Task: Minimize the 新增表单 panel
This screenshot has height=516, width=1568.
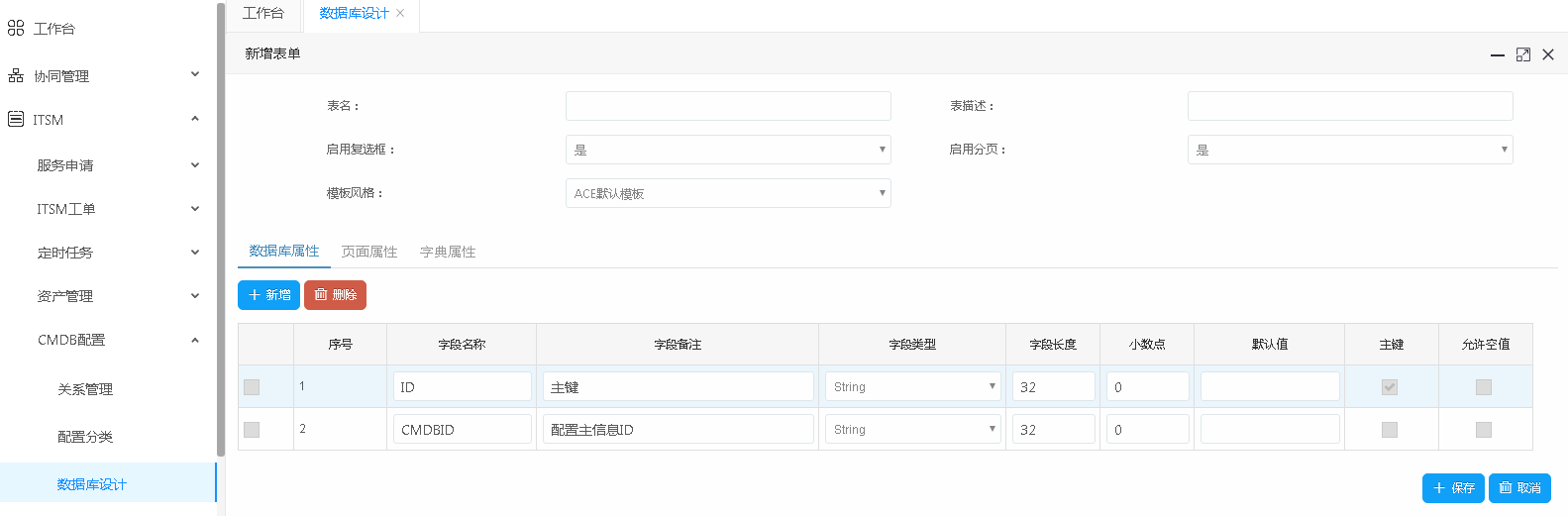Action: (x=1497, y=55)
